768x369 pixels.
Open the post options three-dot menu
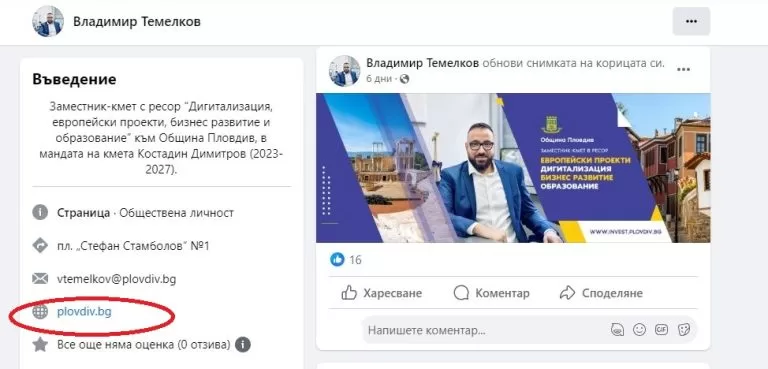[683, 70]
